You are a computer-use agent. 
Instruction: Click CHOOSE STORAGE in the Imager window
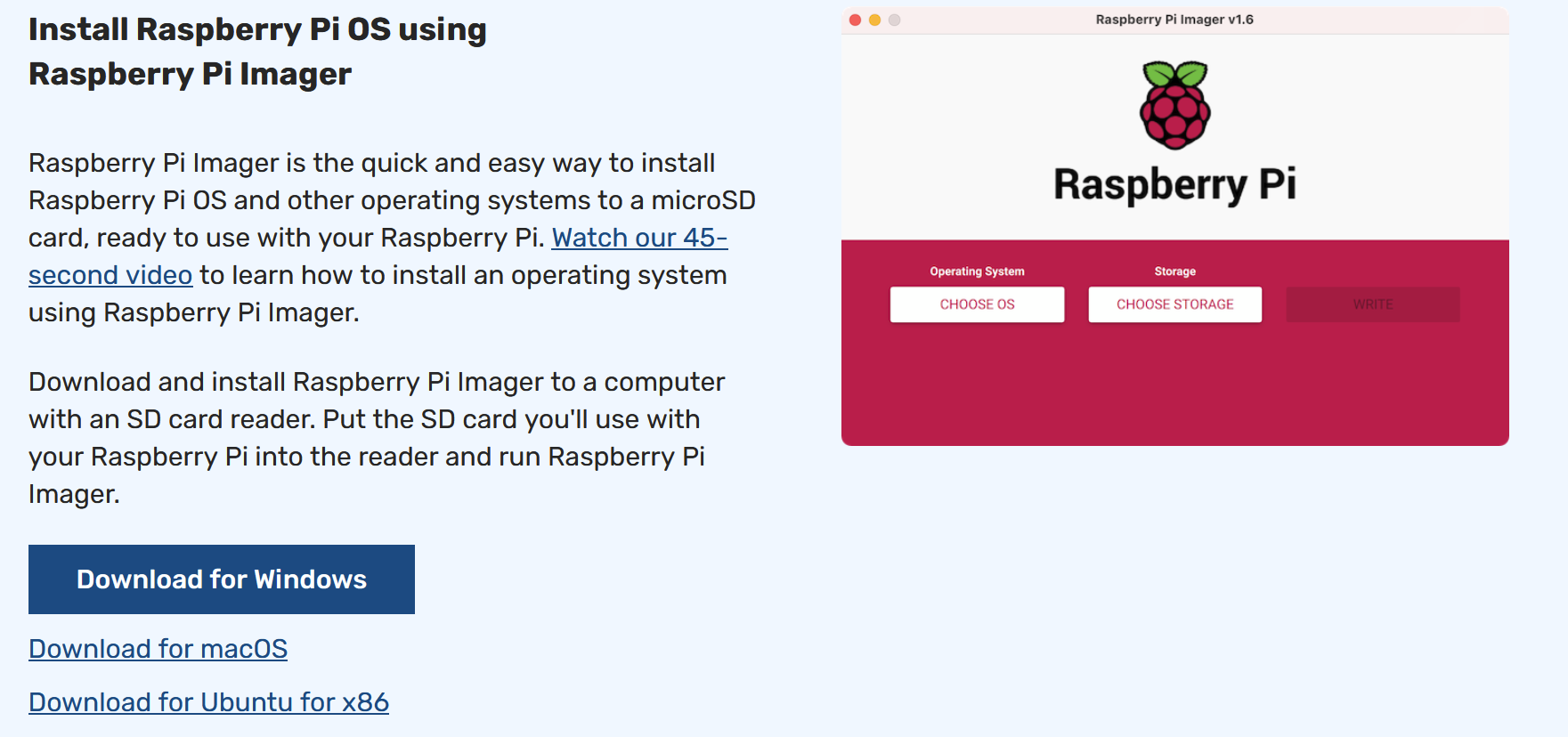click(1174, 304)
